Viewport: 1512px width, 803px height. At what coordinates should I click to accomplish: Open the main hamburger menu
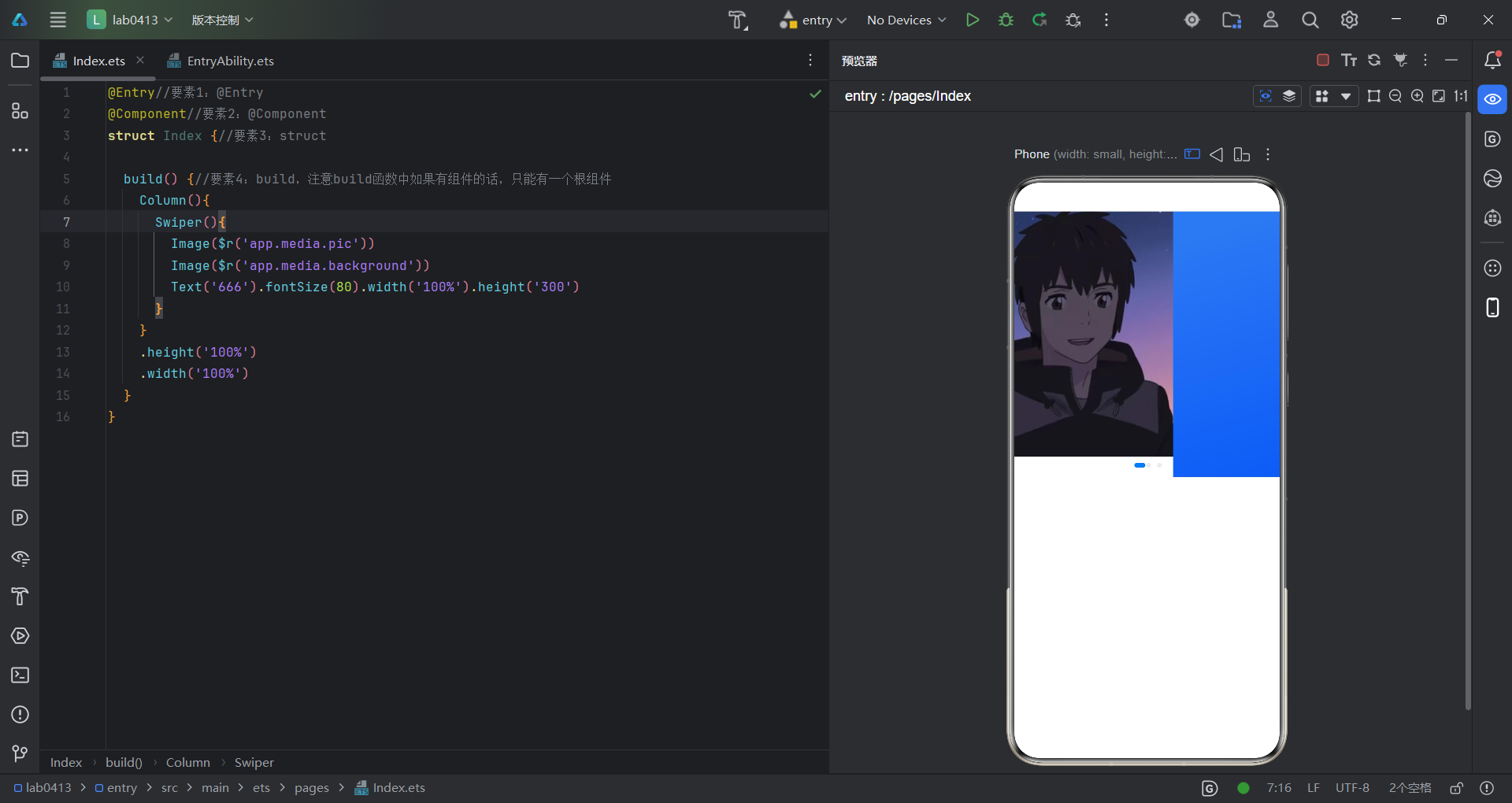pyautogui.click(x=57, y=20)
